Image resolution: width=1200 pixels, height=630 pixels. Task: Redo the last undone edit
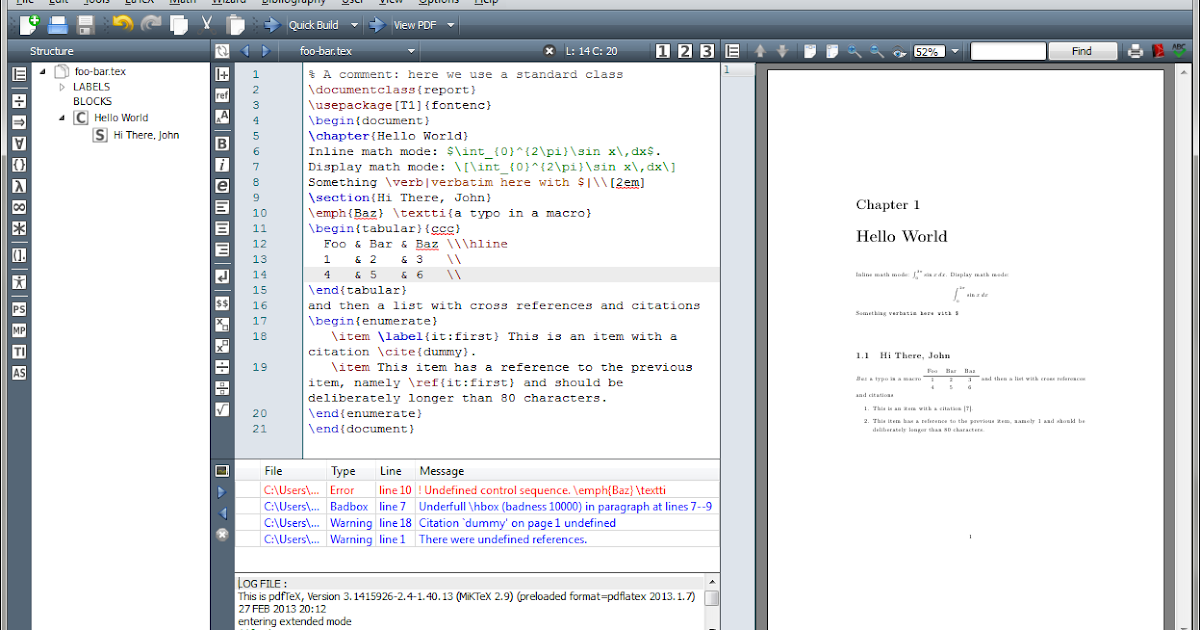coord(151,24)
